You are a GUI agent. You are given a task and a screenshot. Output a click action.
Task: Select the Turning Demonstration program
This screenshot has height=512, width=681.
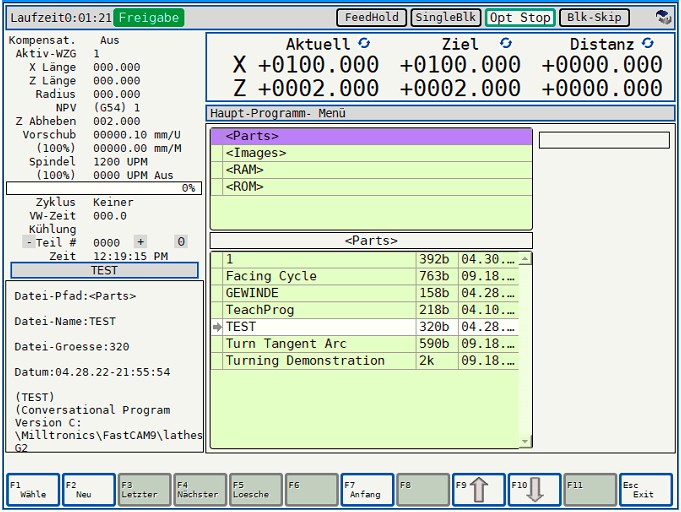[x=365, y=361]
